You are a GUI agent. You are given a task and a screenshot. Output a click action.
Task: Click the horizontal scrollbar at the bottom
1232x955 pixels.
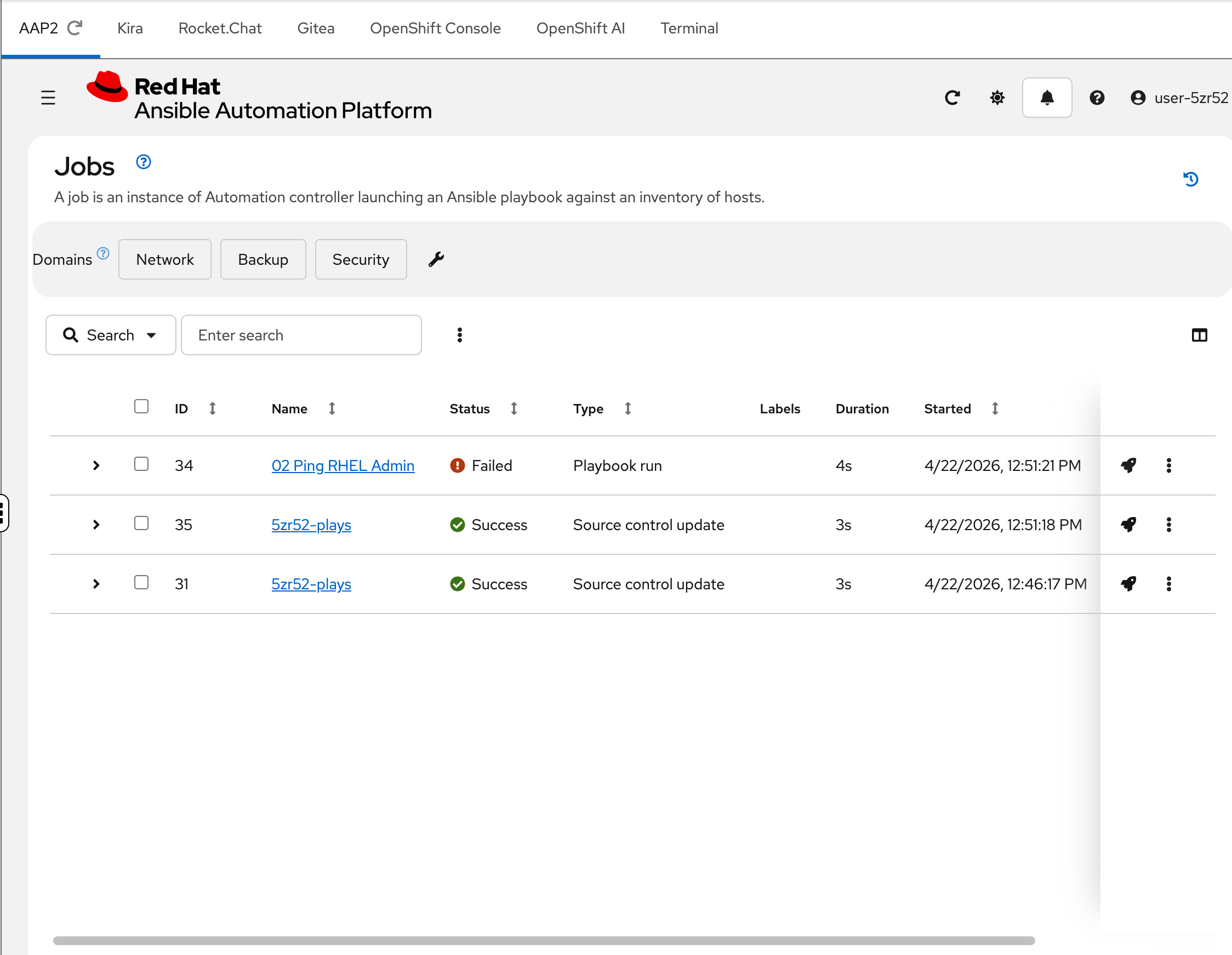pyautogui.click(x=544, y=940)
